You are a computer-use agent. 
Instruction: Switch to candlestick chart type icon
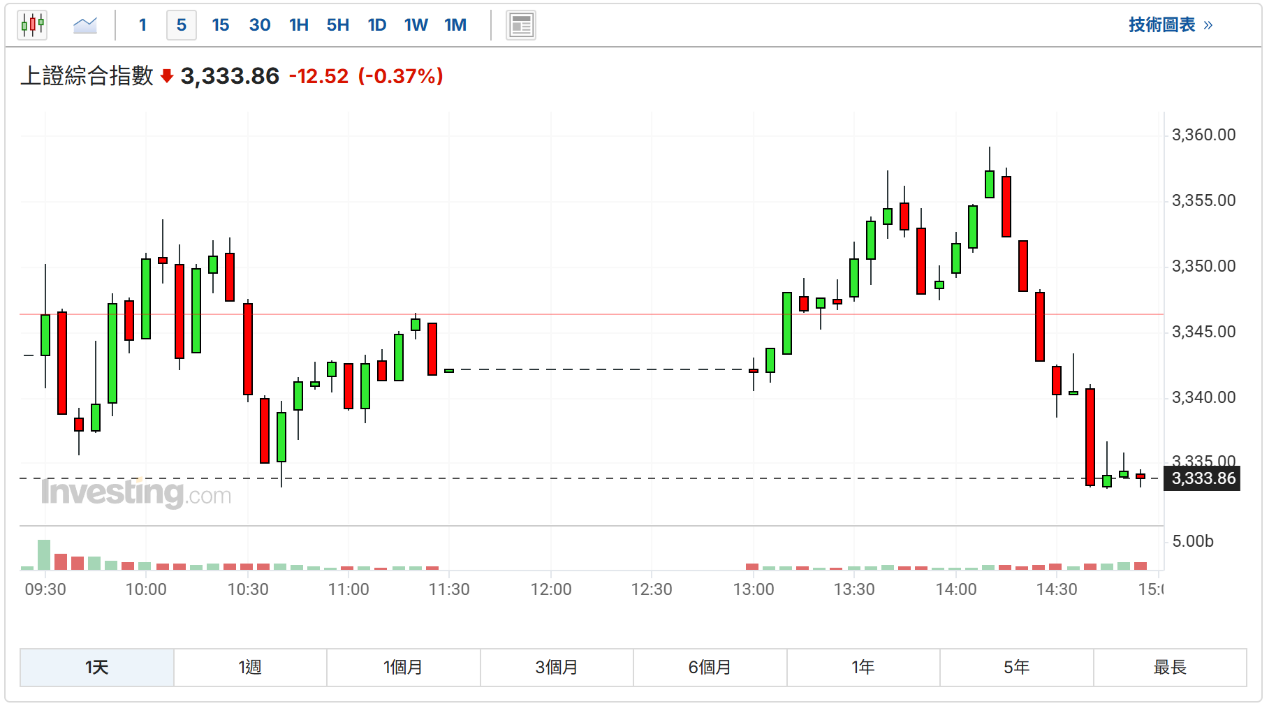[33, 25]
